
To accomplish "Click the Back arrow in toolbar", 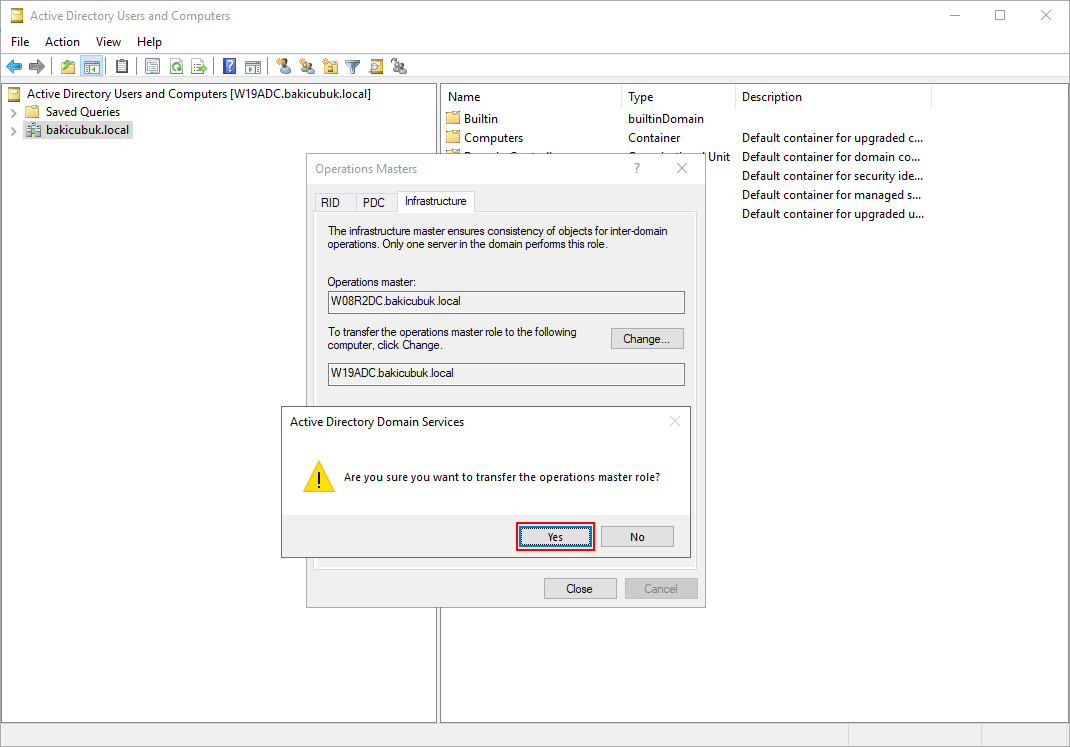I will point(14,67).
